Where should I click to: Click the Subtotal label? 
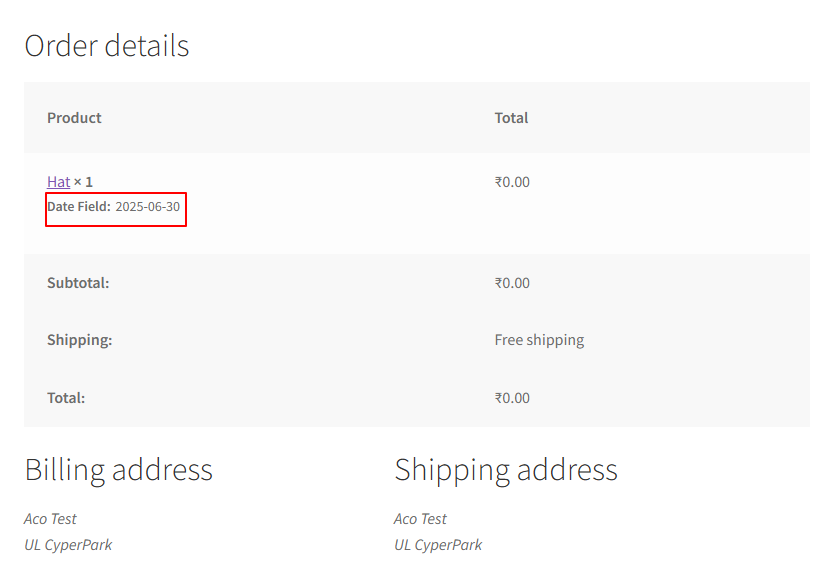(x=78, y=283)
